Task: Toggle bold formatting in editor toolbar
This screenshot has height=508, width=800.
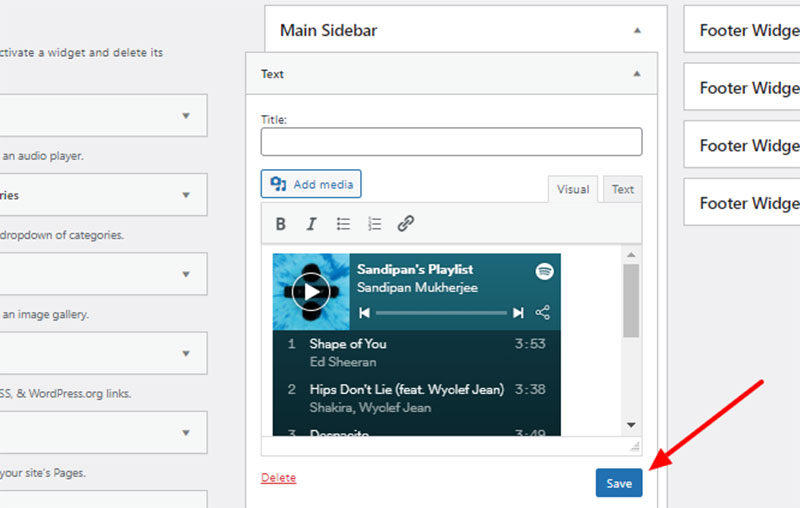Action: (x=281, y=224)
